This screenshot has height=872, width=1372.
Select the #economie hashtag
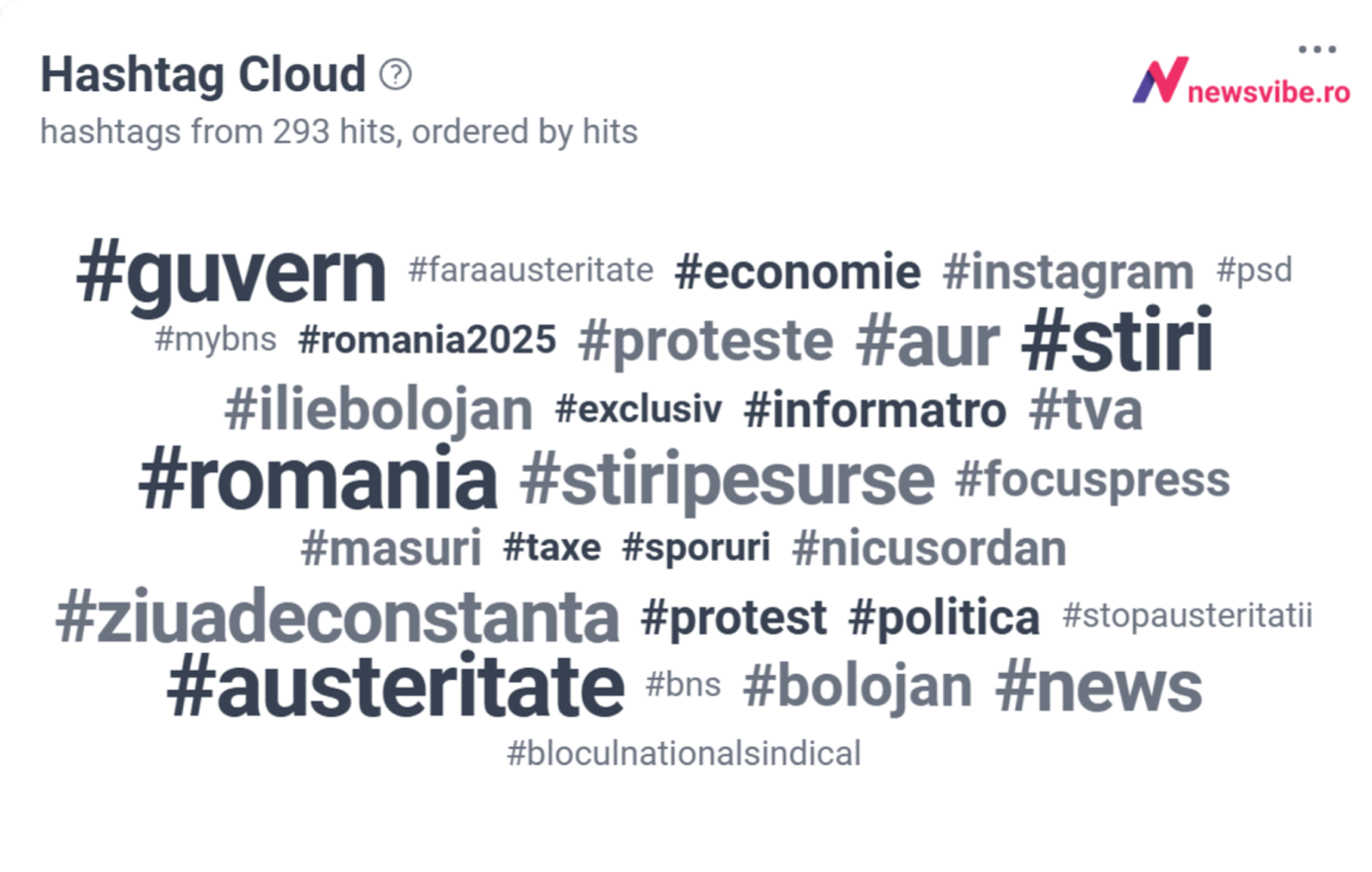(798, 272)
